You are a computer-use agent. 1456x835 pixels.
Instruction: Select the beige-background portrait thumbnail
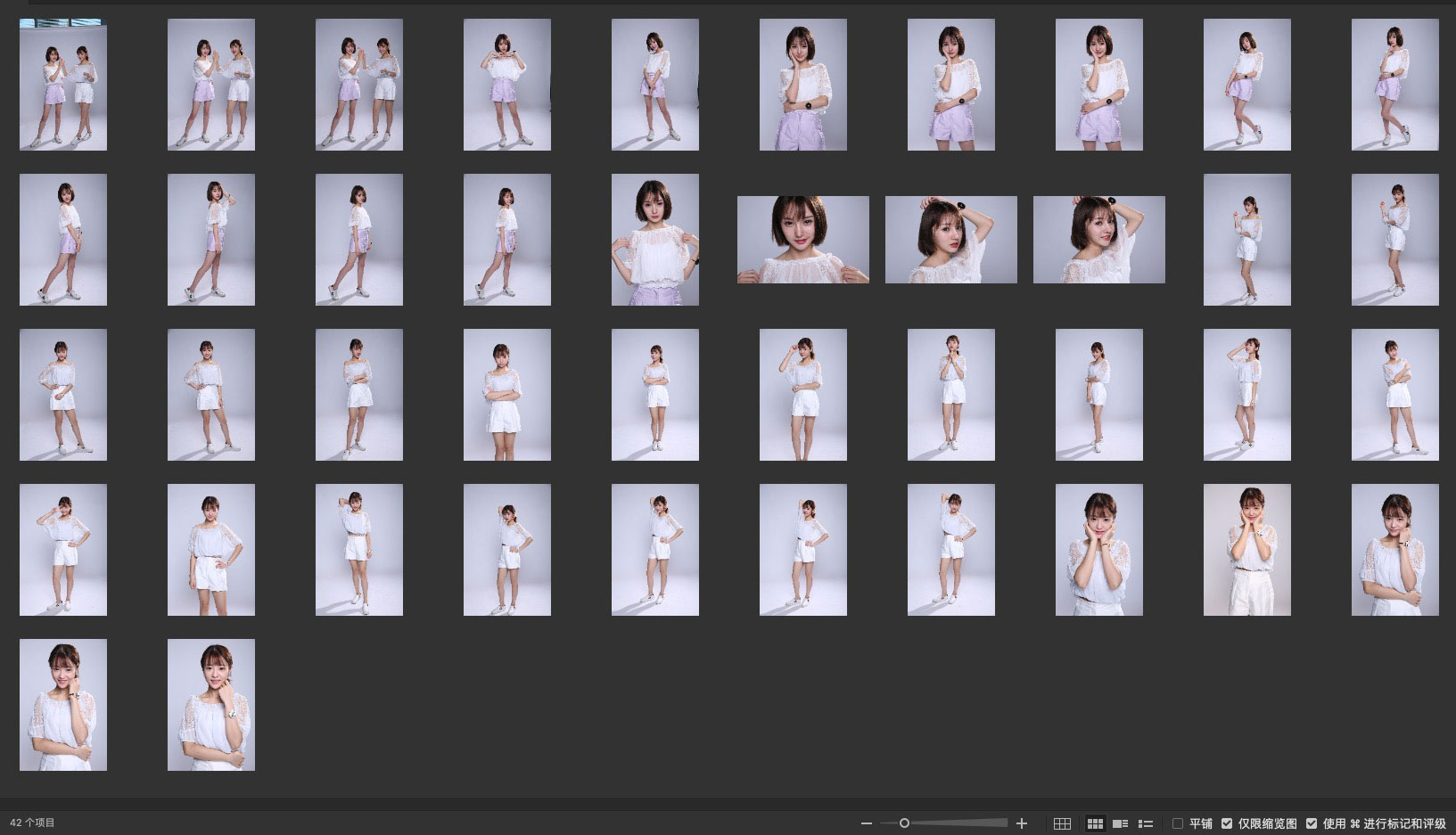(1246, 550)
